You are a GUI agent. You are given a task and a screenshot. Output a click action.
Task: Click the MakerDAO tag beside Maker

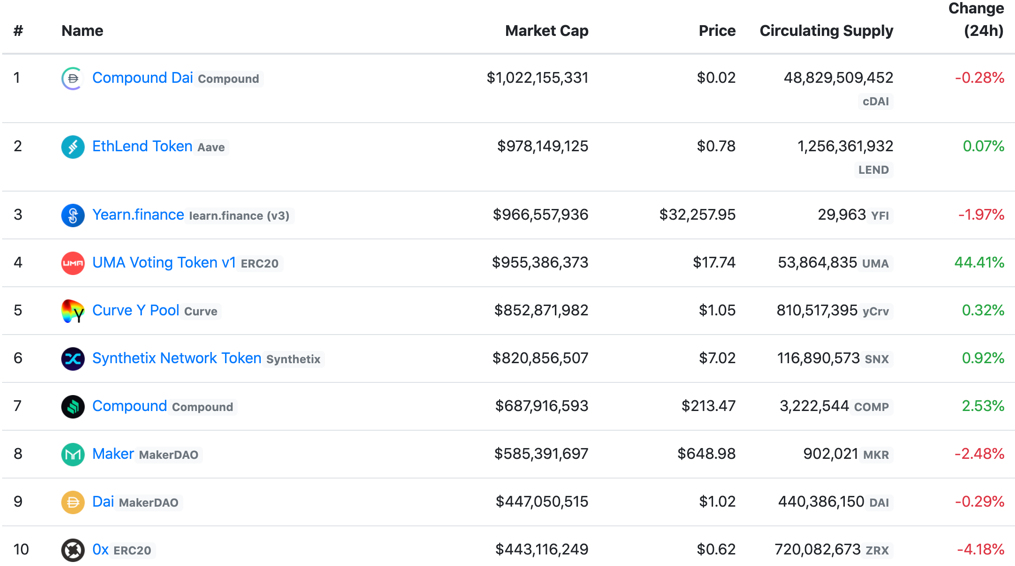[x=168, y=455]
